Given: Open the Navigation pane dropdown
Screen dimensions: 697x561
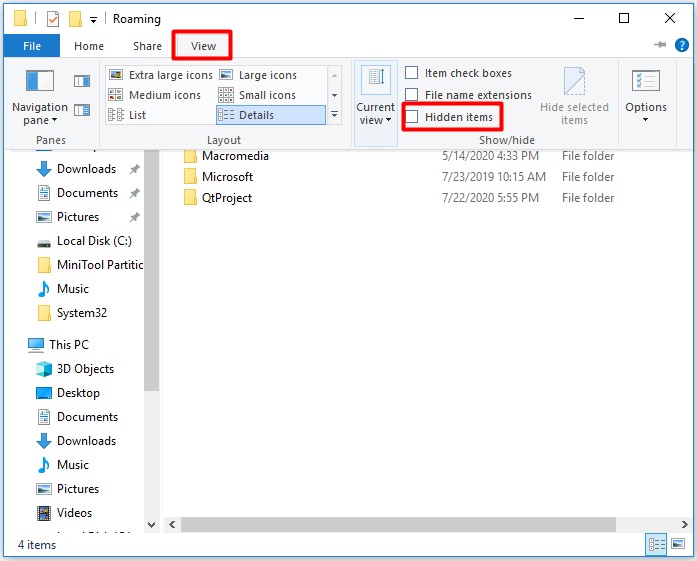Looking at the screenshot, I should point(40,98).
